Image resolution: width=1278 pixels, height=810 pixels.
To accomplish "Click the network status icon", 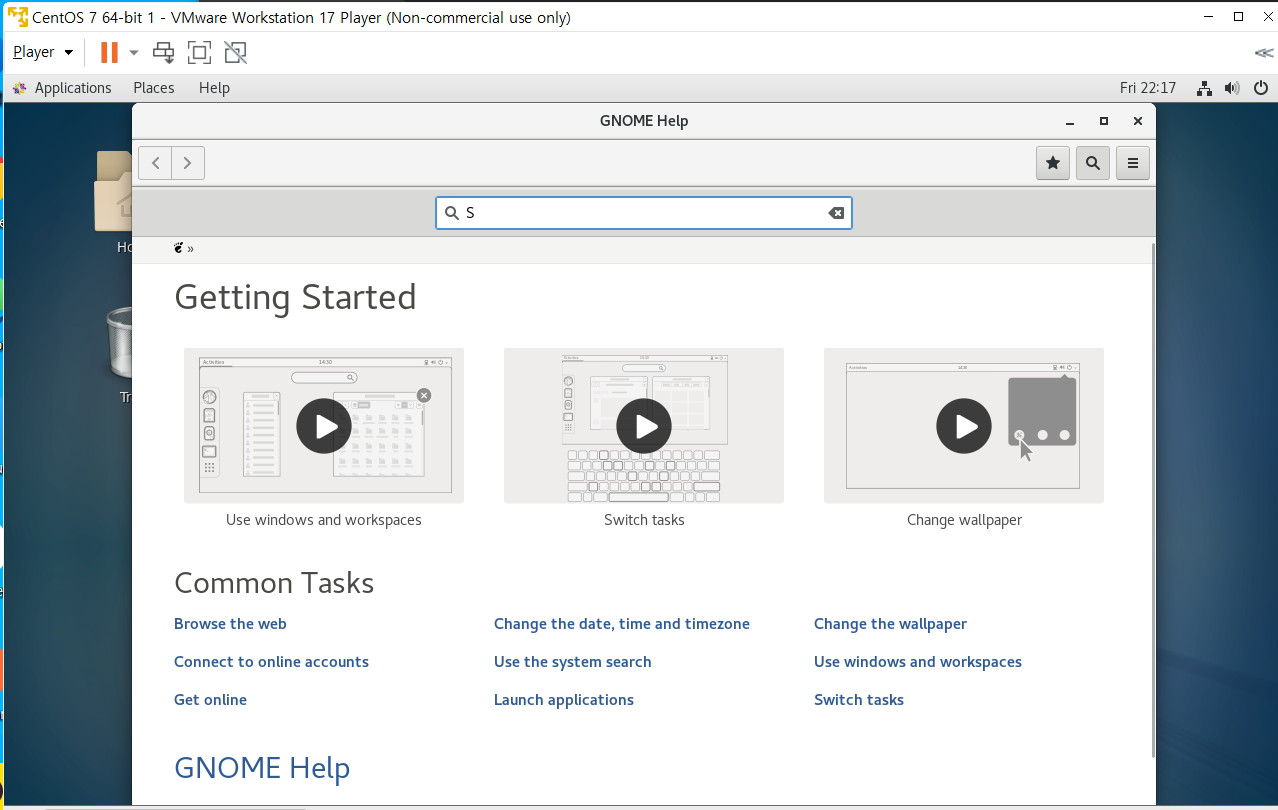I will tap(1205, 88).
